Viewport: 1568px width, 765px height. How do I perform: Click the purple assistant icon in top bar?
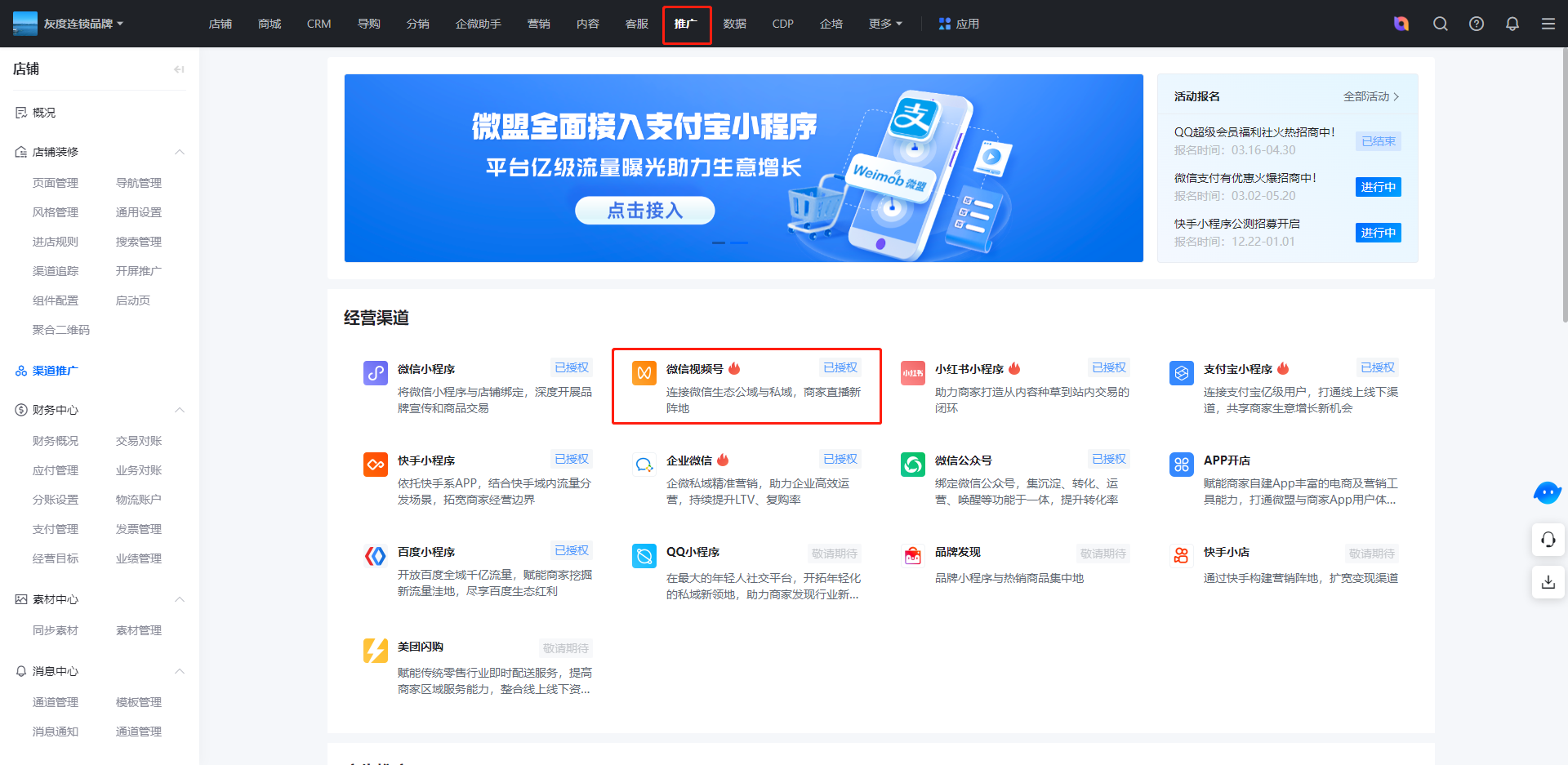point(1401,24)
